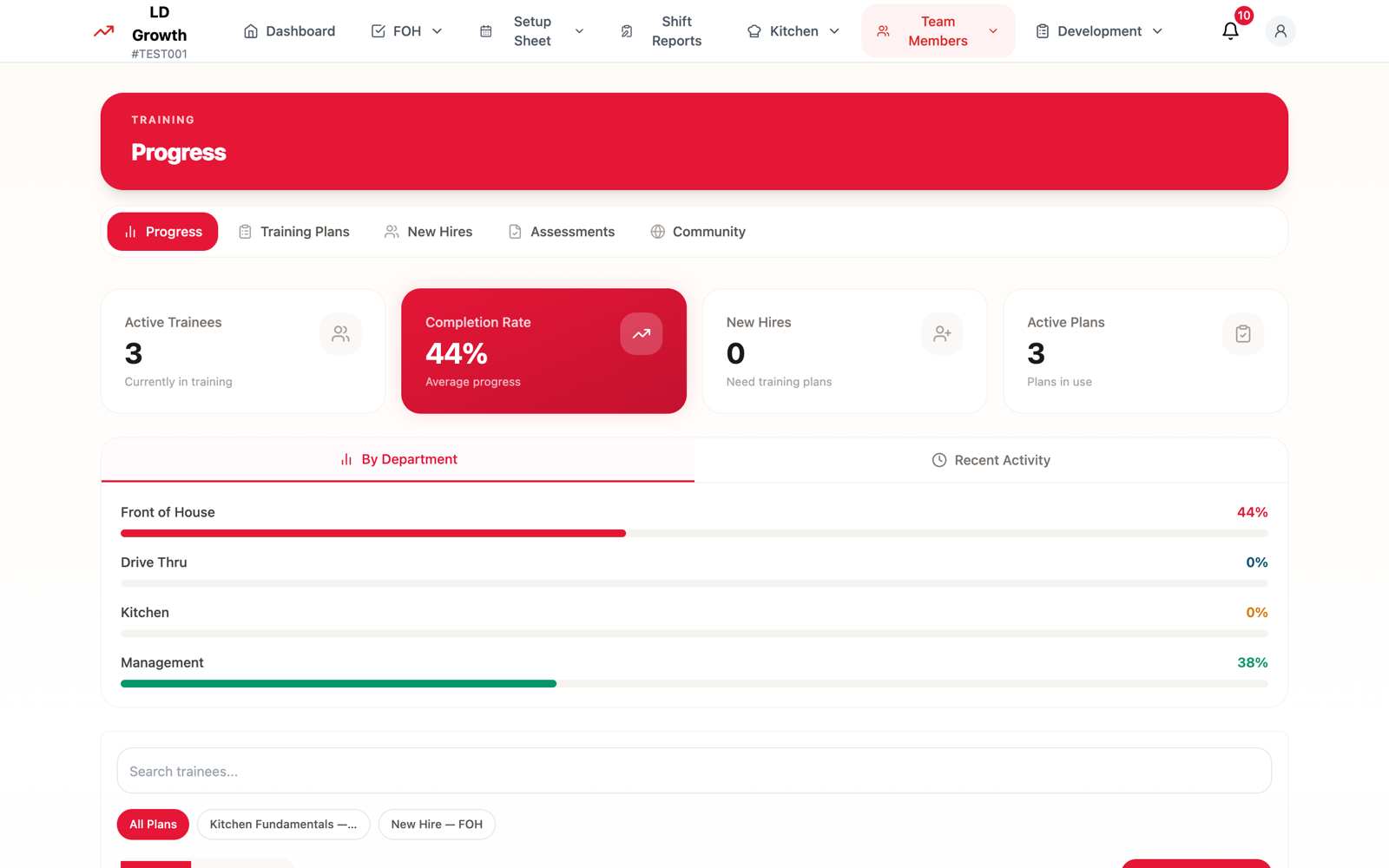Click the Shift Reports document icon
Viewport: 1389px width, 868px height.
point(627,31)
